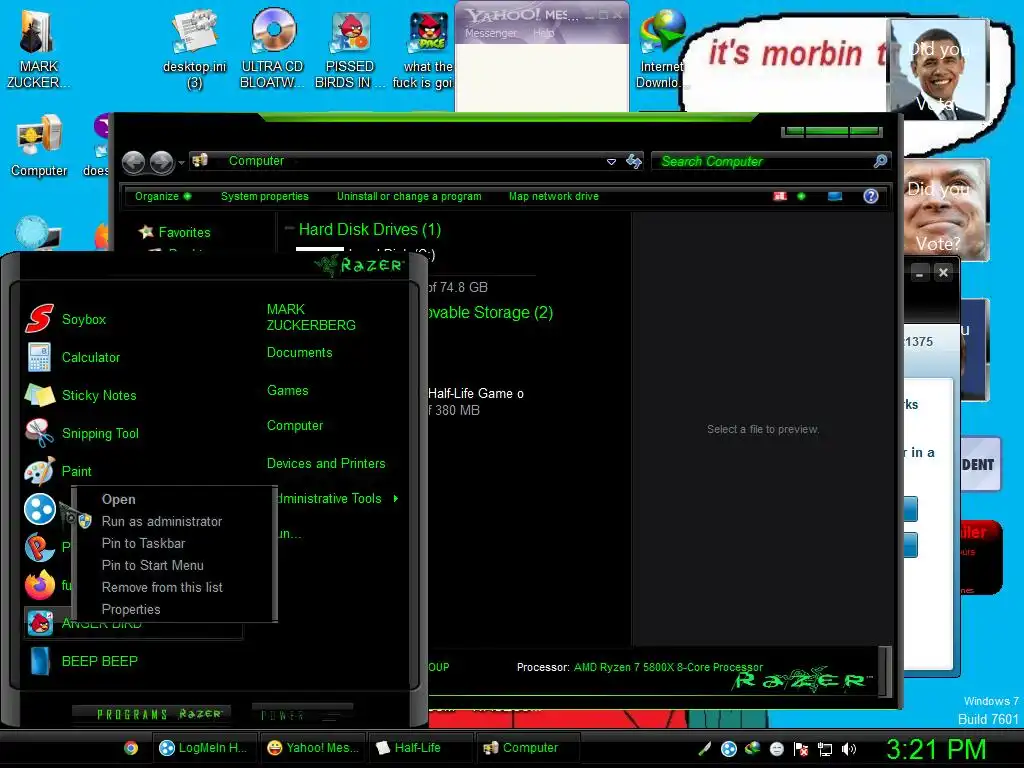Image resolution: width=1024 pixels, height=768 pixels.
Task: Open MARK ZUCKER... folder on desktop
Action: tap(38, 50)
